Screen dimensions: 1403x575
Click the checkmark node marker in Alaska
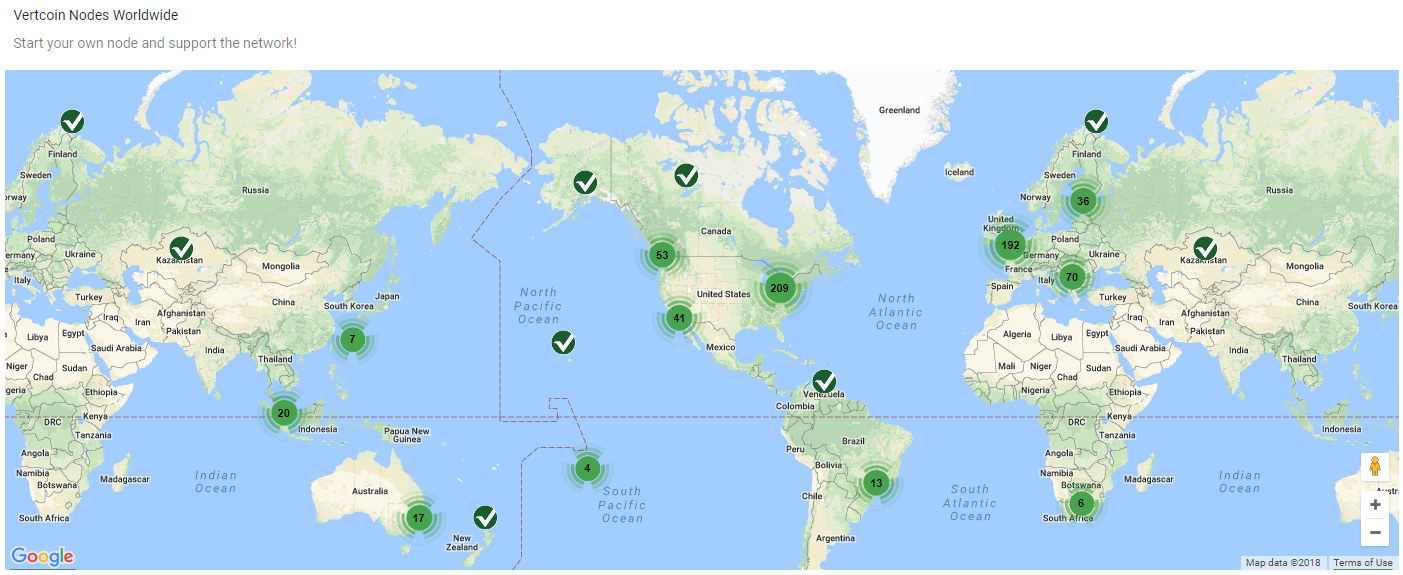pos(585,183)
